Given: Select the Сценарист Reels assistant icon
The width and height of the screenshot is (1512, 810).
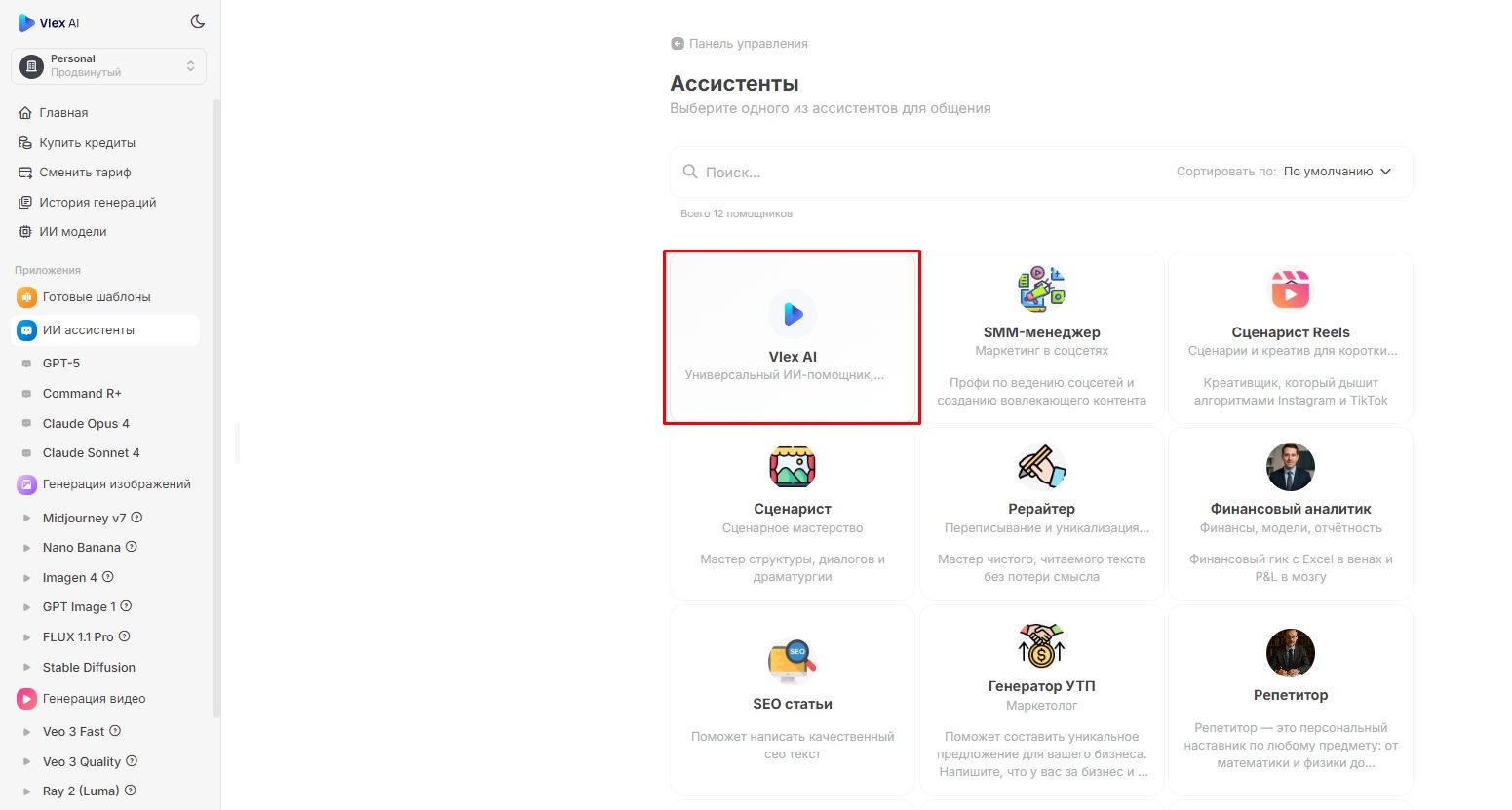Looking at the screenshot, I should coord(1290,289).
